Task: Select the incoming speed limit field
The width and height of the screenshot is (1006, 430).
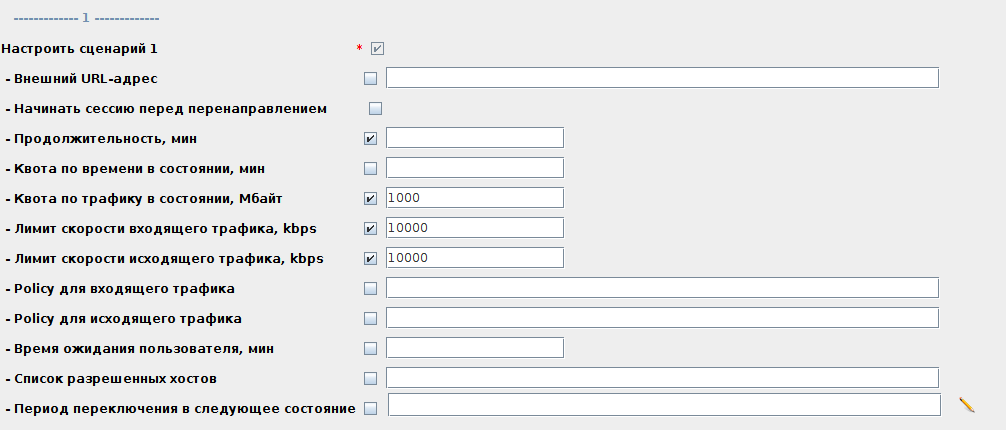Action: [x=475, y=228]
